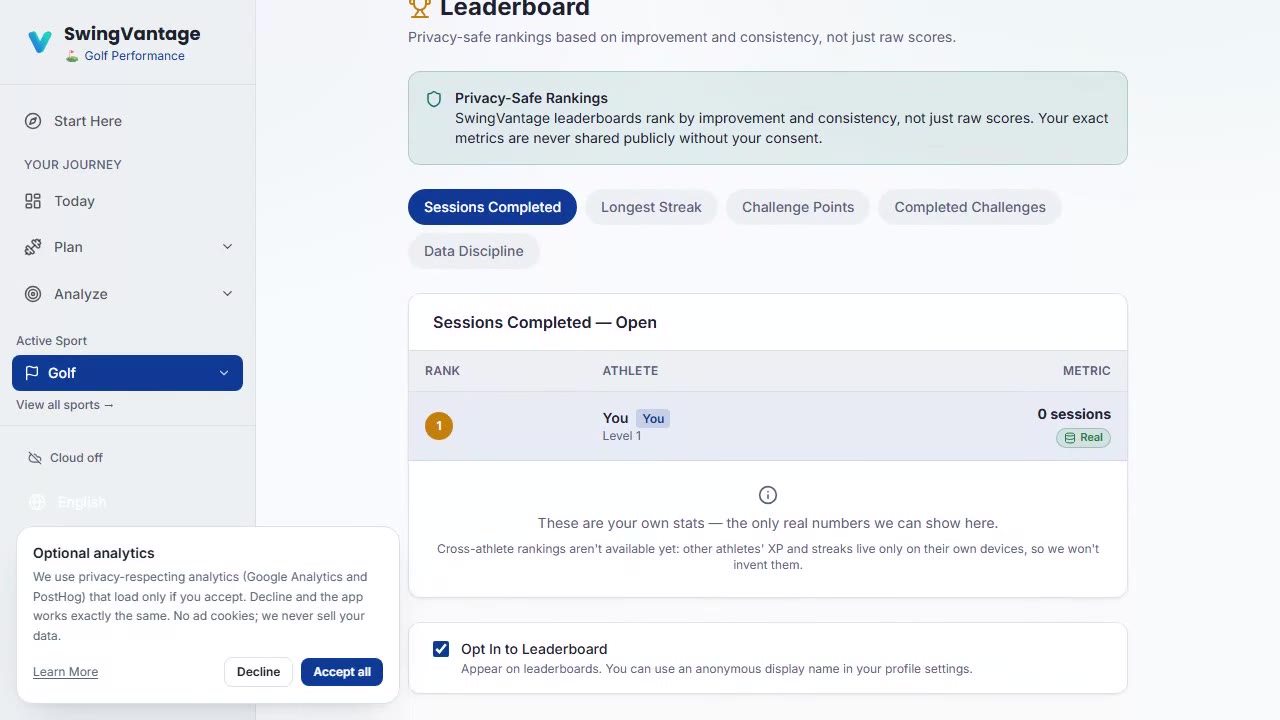Click the 'Level 1' text
The image size is (1280, 720).
(x=622, y=436)
